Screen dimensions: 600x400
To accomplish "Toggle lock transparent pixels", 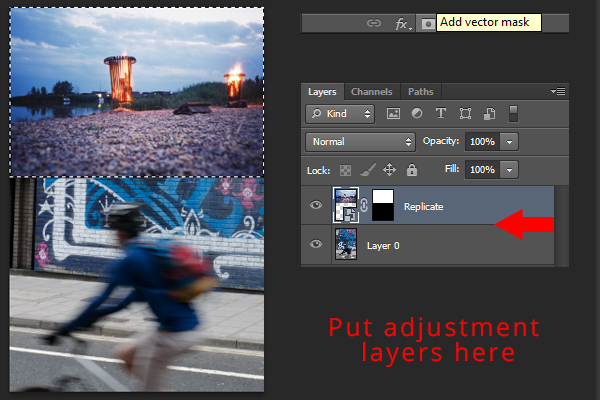I will (x=345, y=170).
